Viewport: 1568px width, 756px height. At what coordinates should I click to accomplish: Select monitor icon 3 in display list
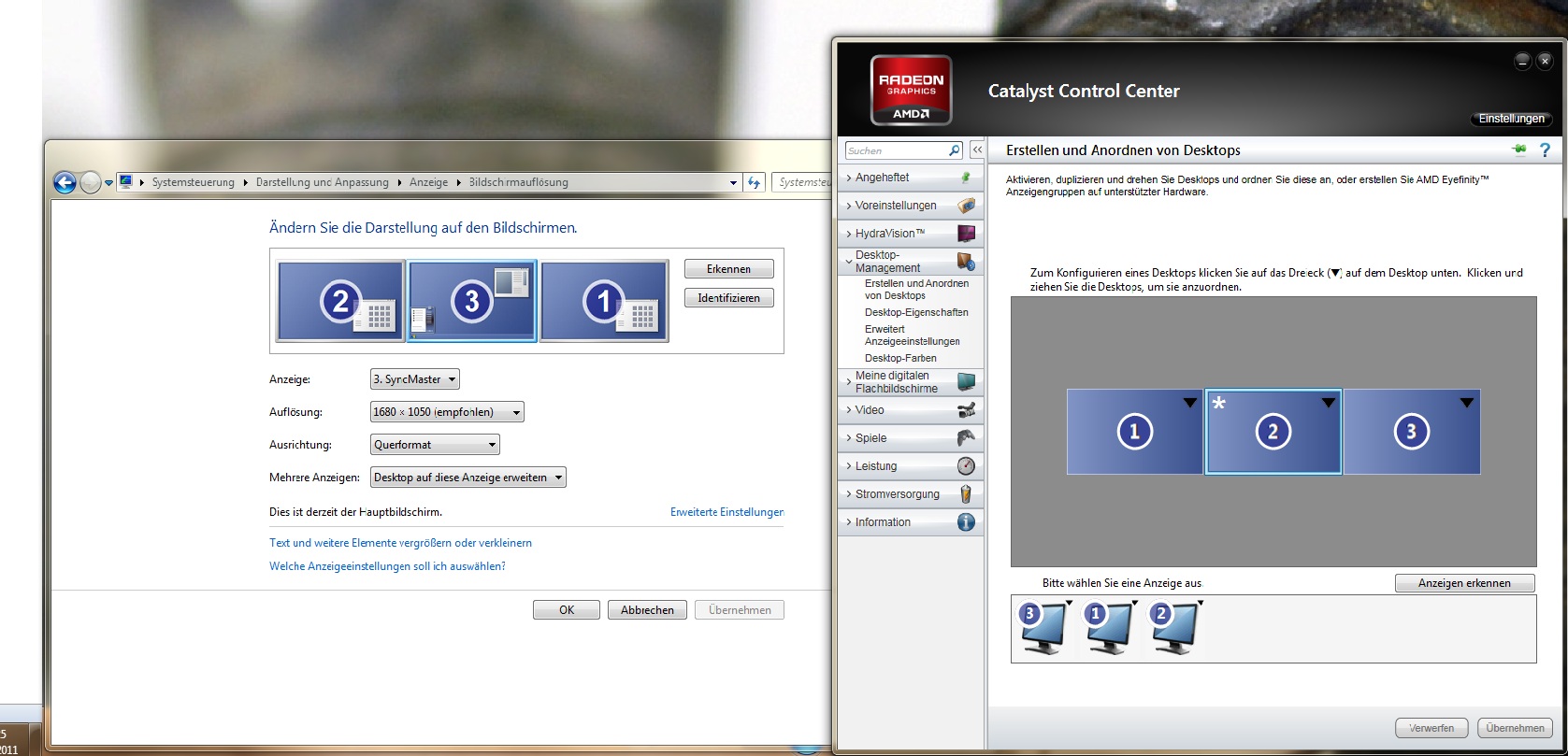1043,628
